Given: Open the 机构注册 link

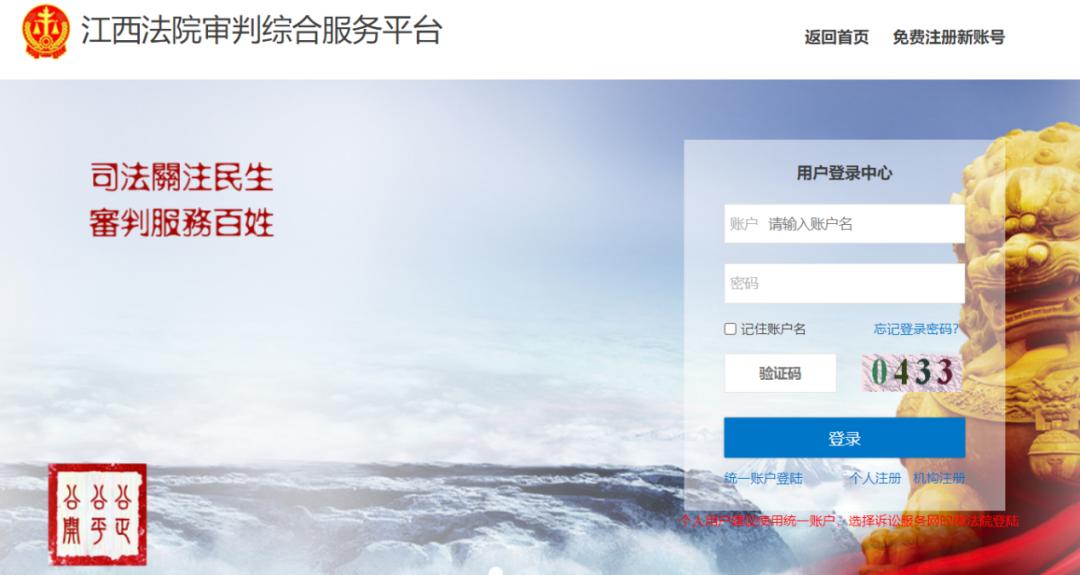Looking at the screenshot, I should [x=939, y=478].
